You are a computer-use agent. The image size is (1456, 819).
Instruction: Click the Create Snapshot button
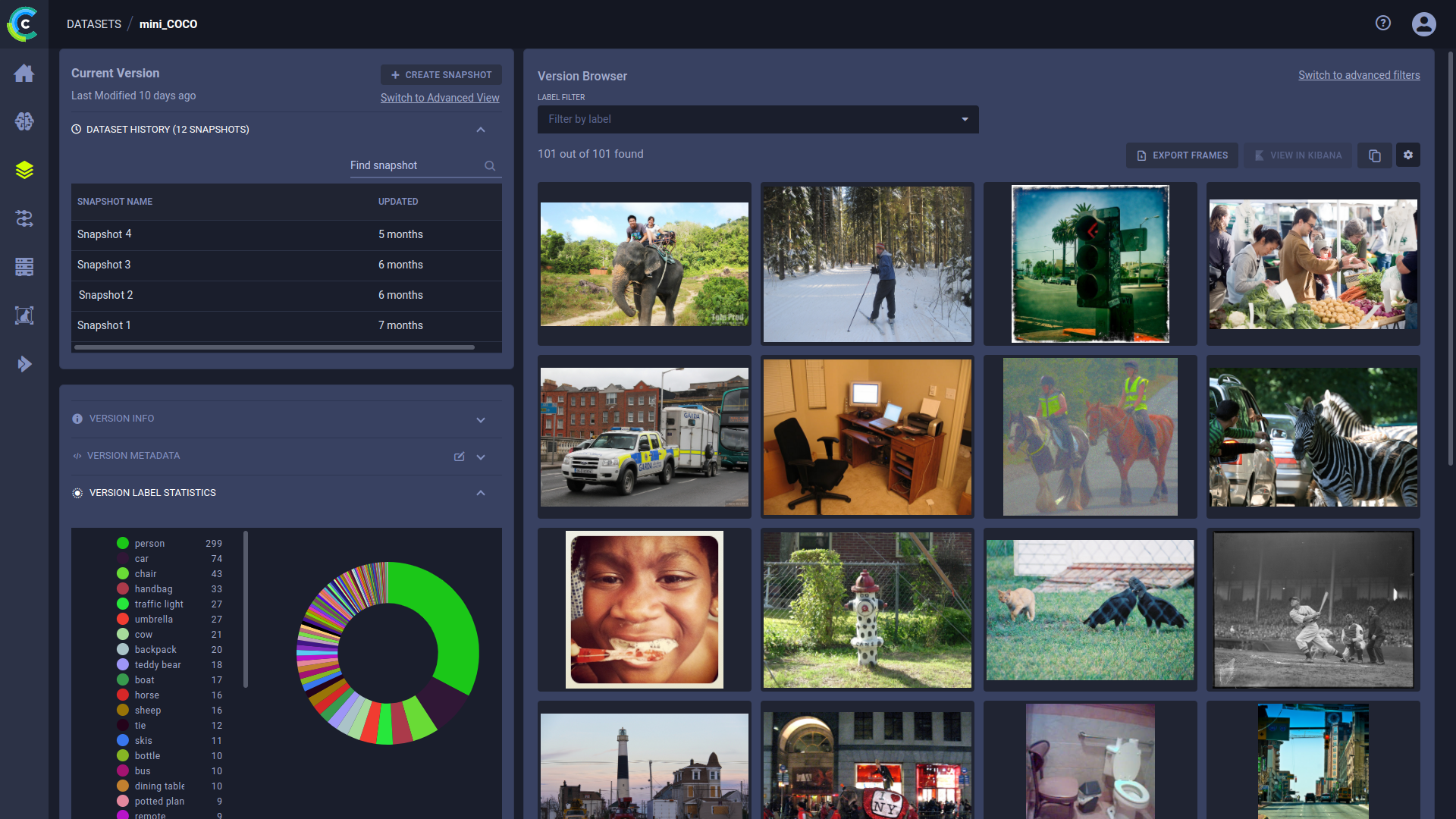point(441,75)
